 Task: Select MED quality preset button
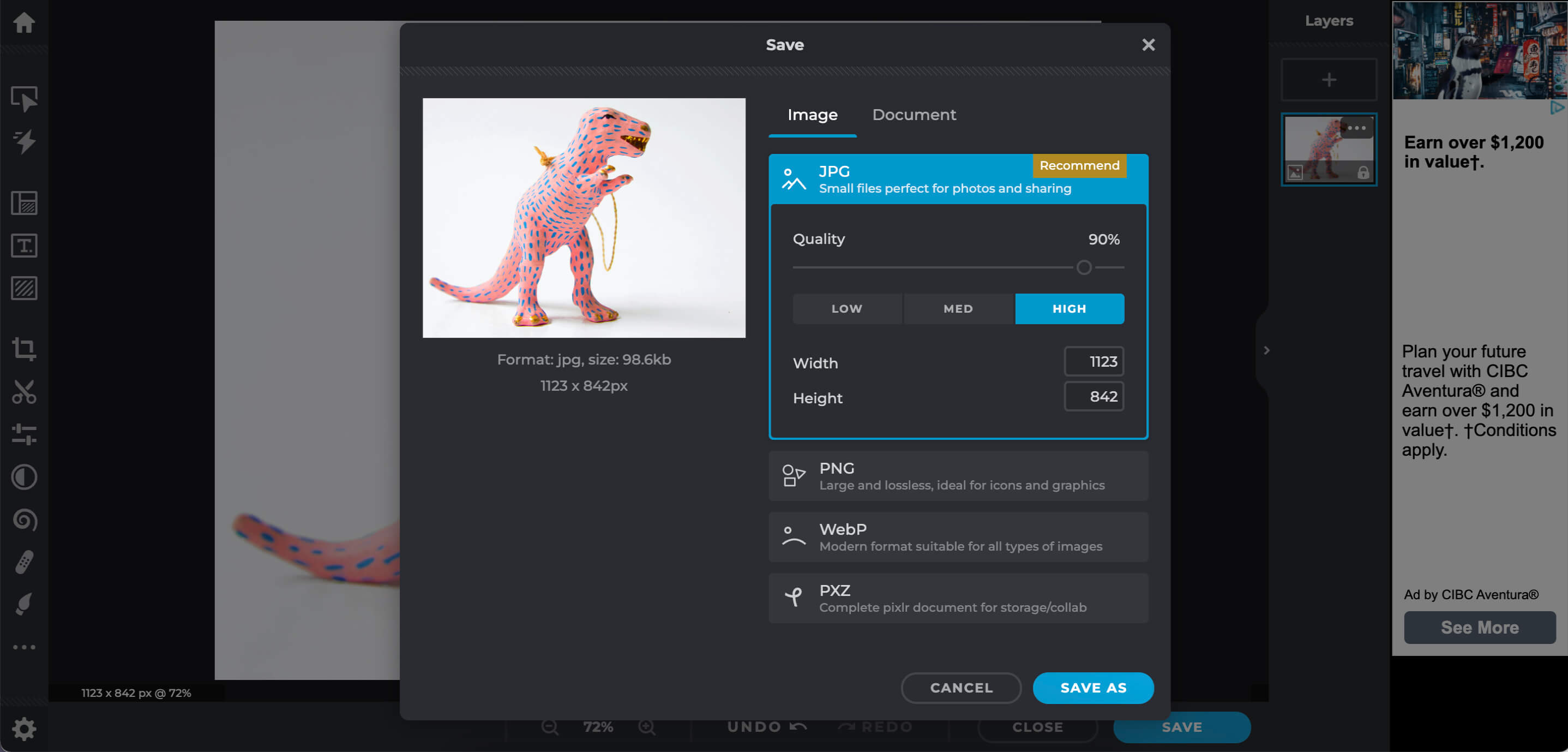tap(958, 309)
